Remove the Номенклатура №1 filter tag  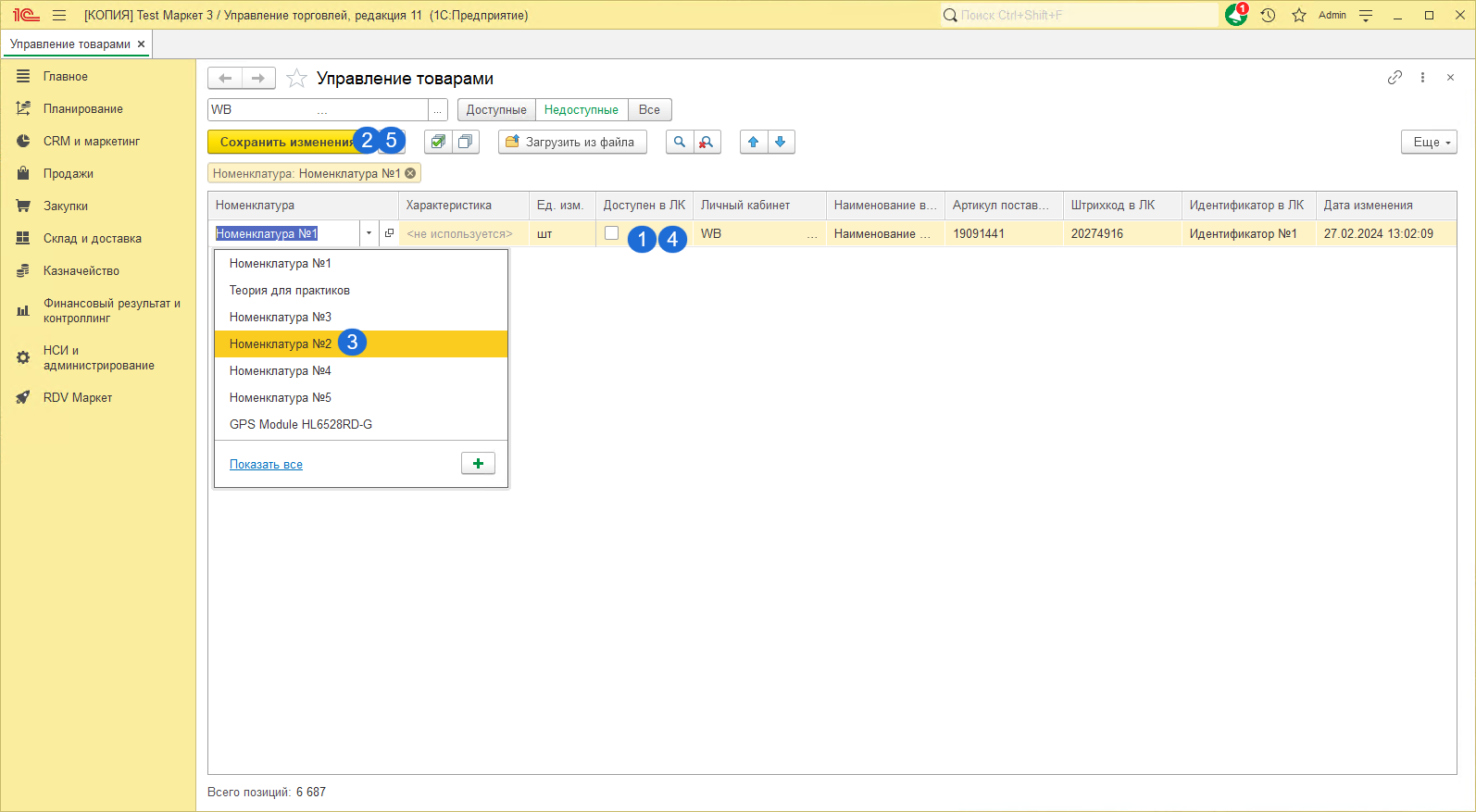[x=410, y=173]
